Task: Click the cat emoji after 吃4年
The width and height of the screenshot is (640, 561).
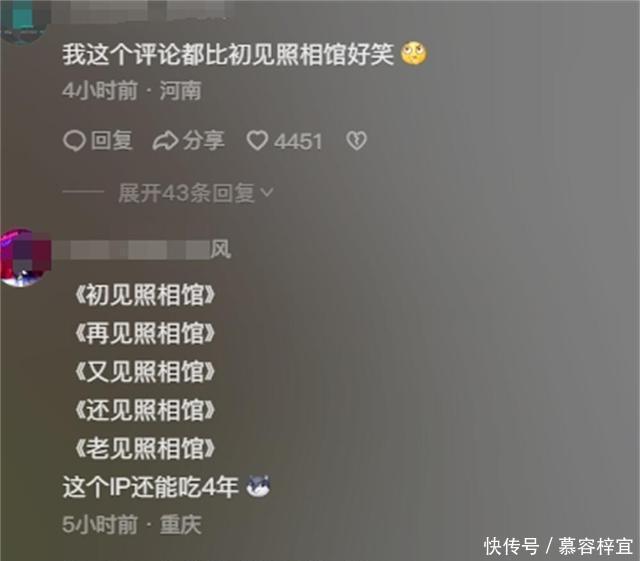Action: [x=259, y=486]
